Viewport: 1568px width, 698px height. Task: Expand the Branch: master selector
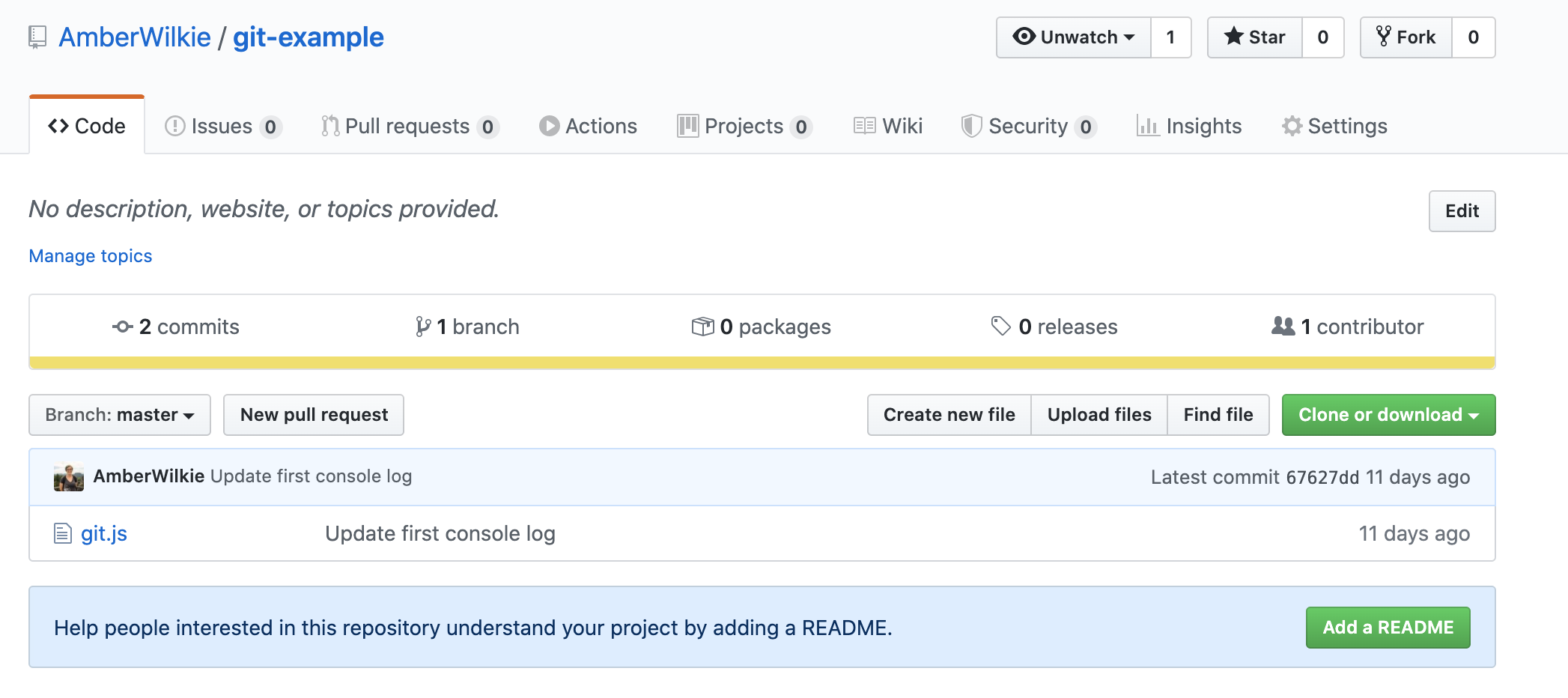coord(120,415)
